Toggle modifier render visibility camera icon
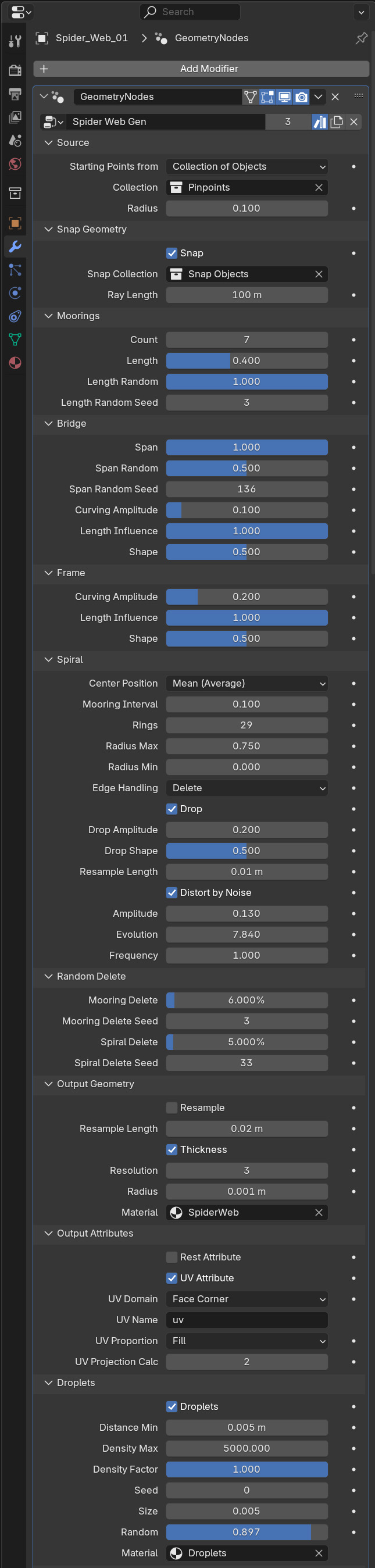The width and height of the screenshot is (375, 1568). pos(301,97)
